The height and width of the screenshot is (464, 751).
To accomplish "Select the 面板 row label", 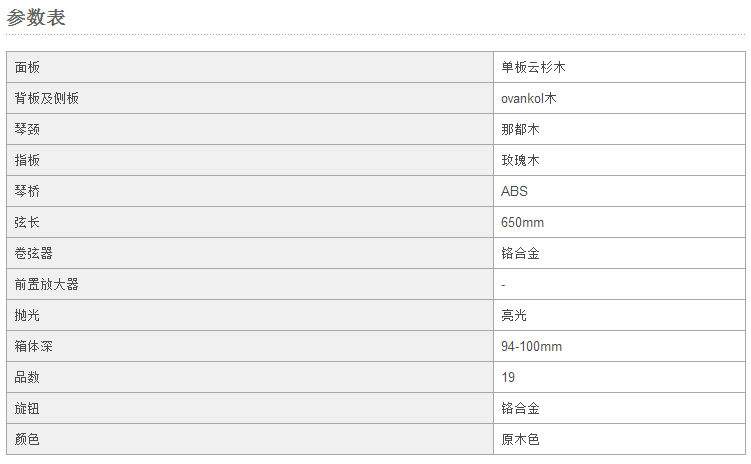I will (x=27, y=67).
